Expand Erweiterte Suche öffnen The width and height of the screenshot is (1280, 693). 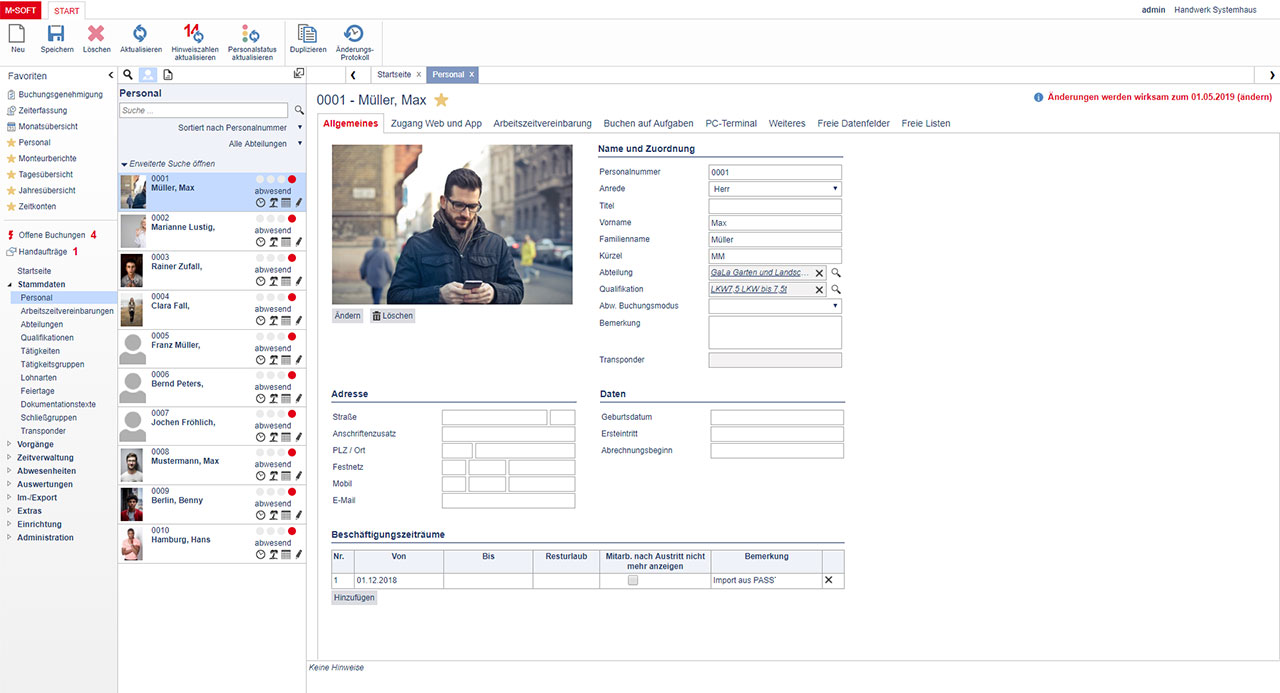click(x=167, y=163)
